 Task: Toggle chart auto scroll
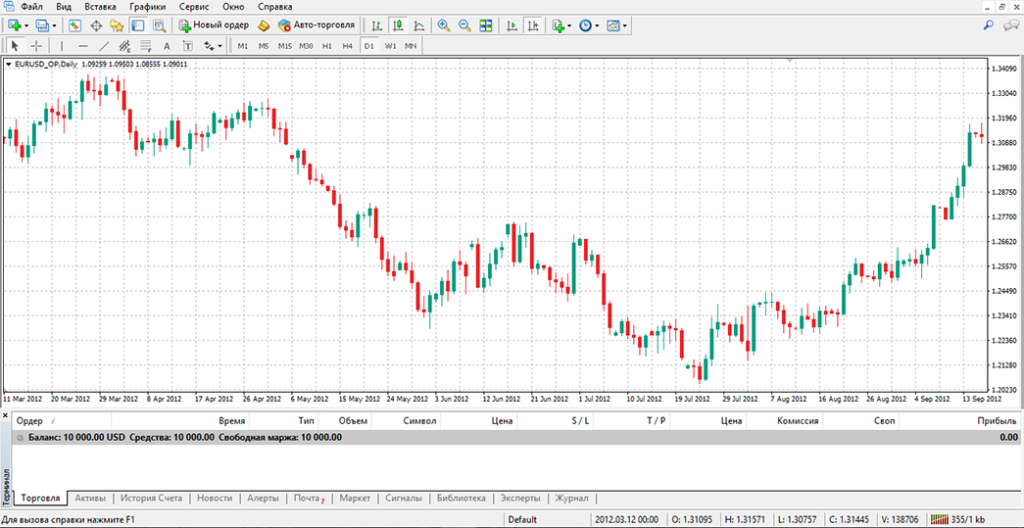[x=513, y=25]
